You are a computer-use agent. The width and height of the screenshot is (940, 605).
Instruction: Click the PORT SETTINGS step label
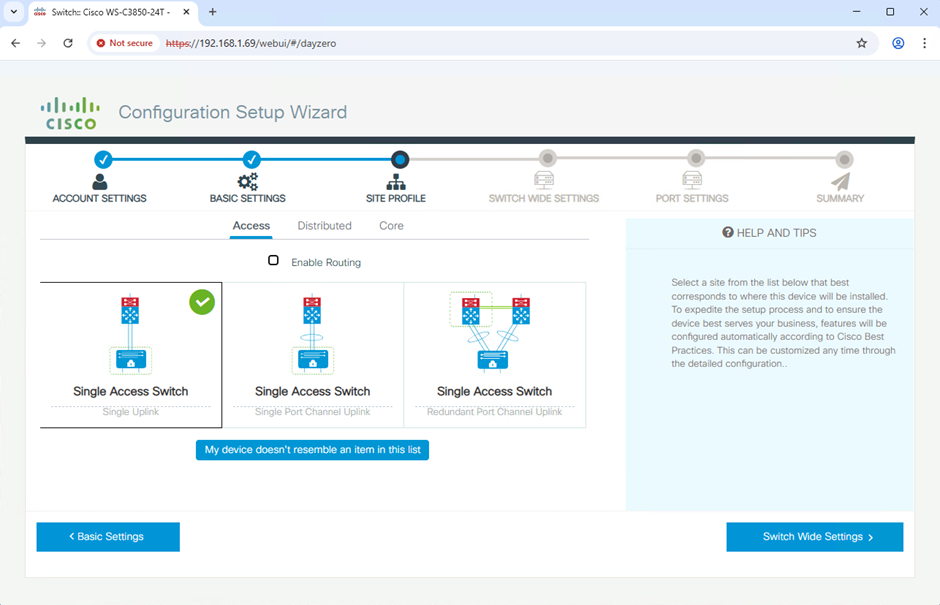point(692,198)
